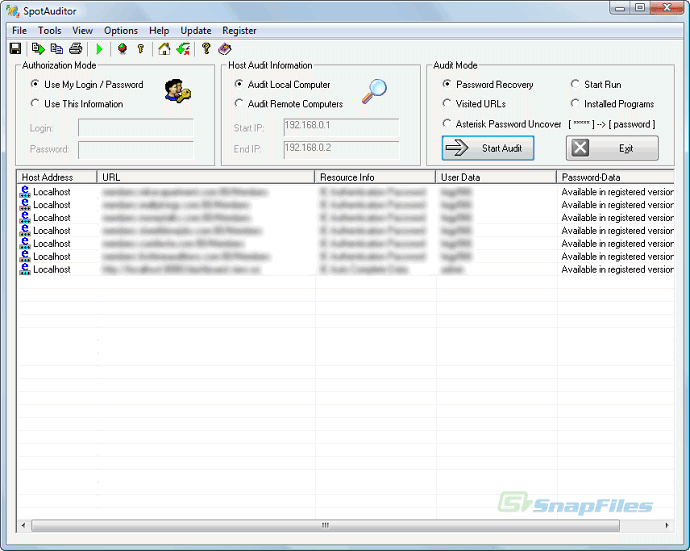Select the fourth Localhost row text
690x551 pixels.
[x=52, y=231]
